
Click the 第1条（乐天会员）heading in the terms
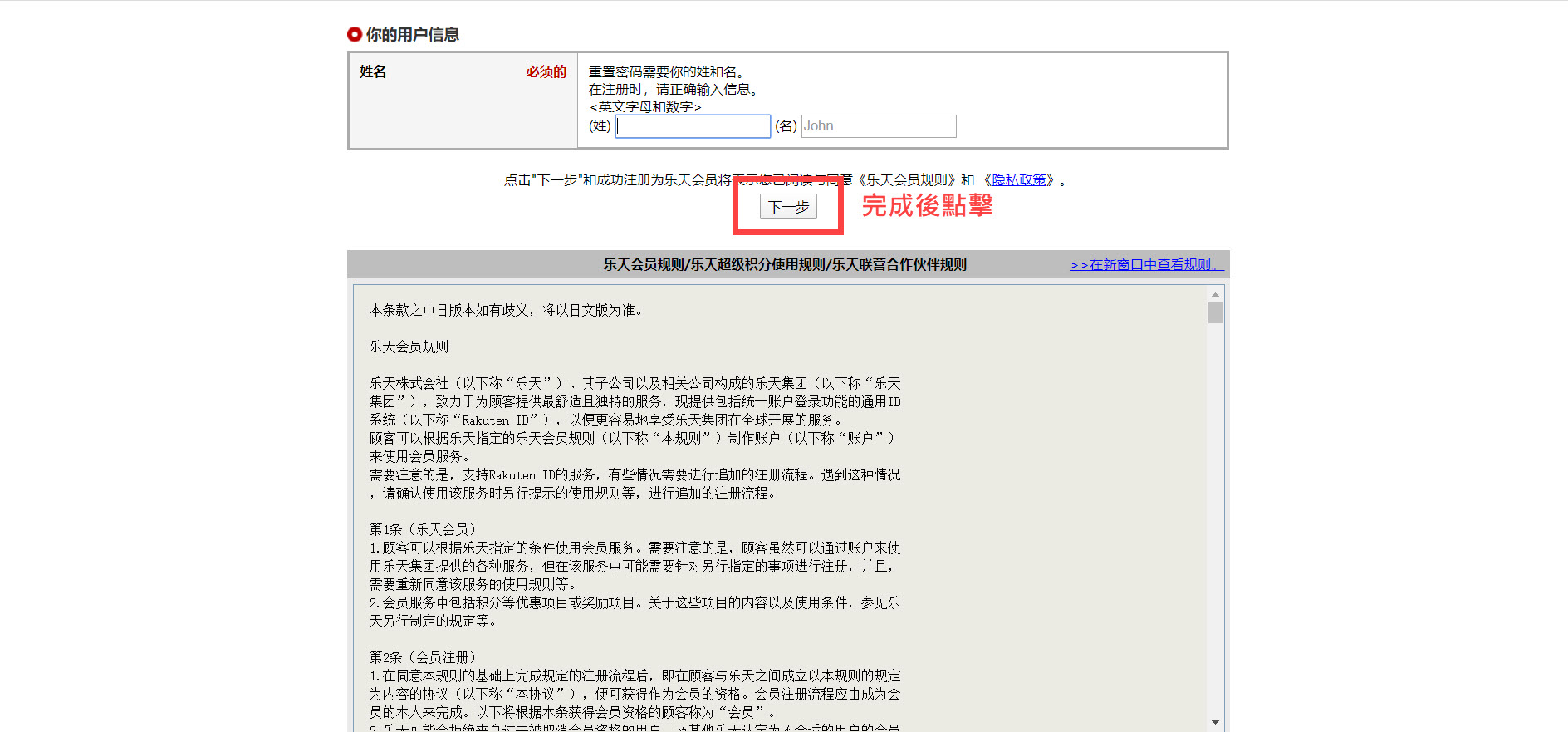(x=423, y=529)
